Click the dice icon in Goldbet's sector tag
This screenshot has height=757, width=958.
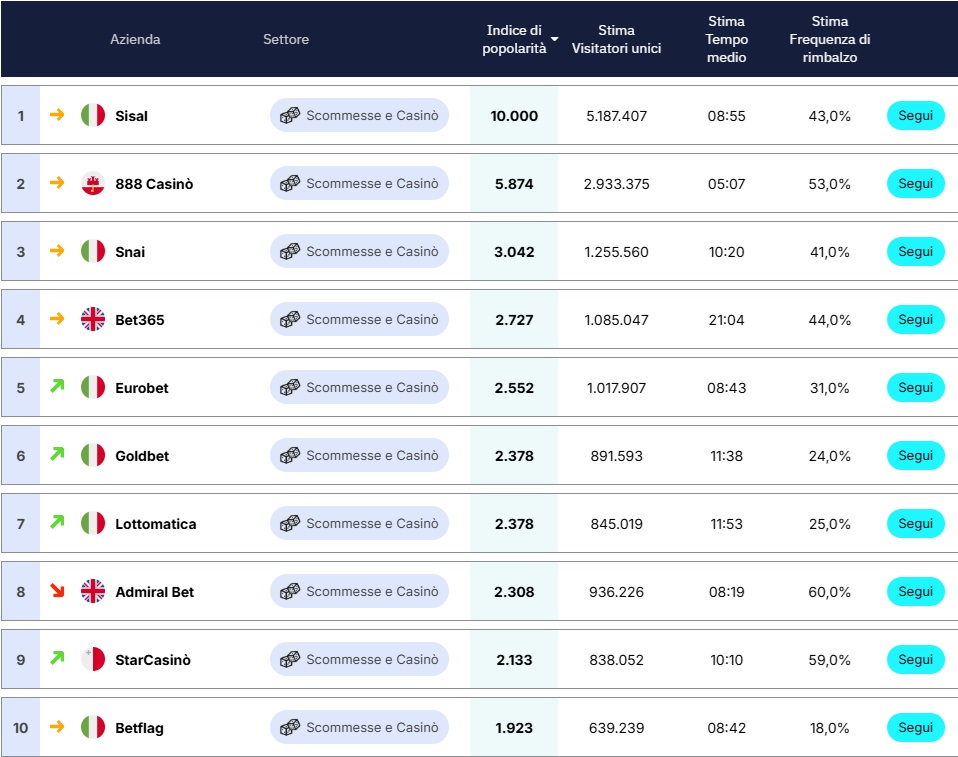point(290,456)
